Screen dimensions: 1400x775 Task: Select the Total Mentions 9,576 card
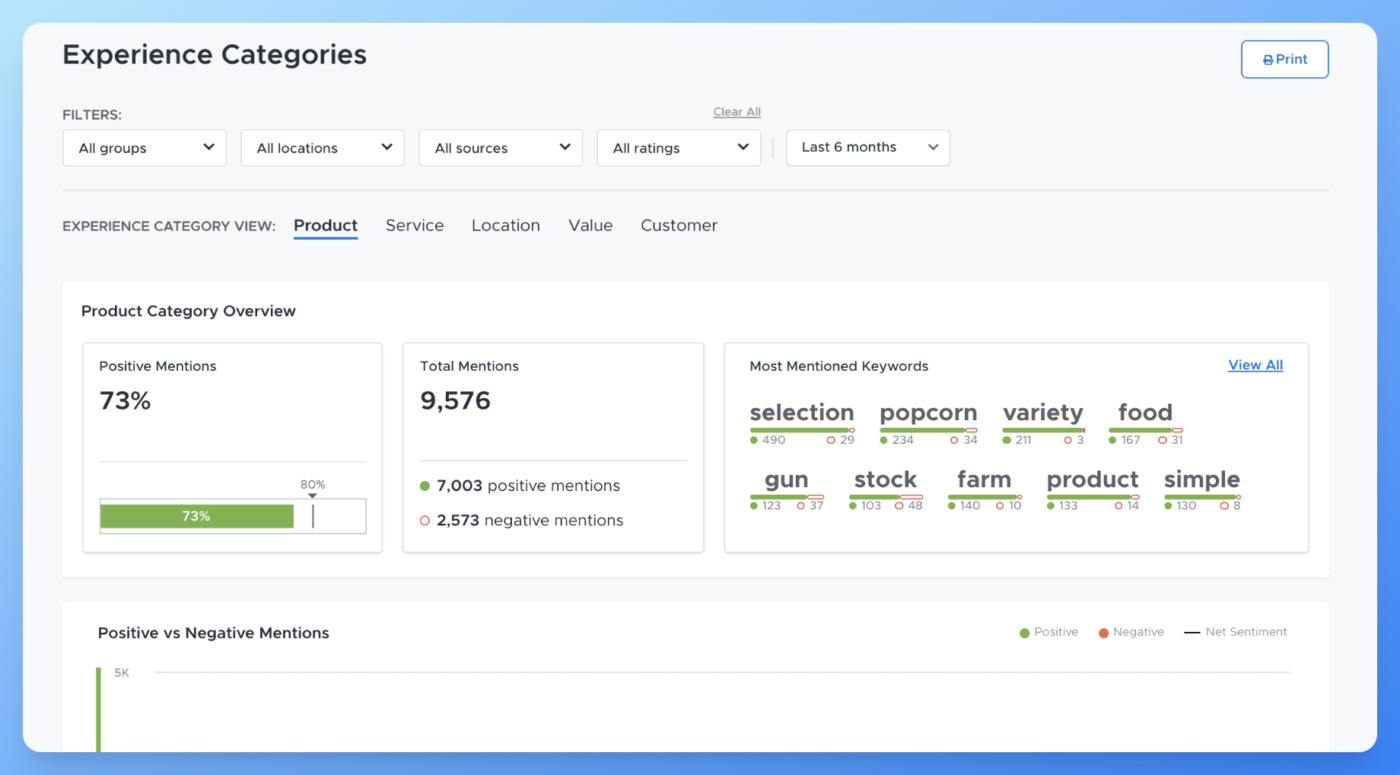pyautogui.click(x=553, y=447)
